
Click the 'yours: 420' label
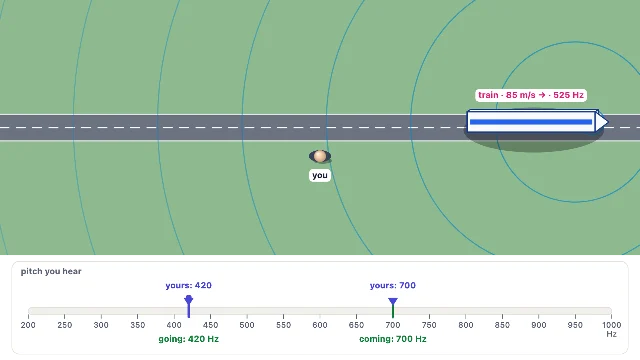pyautogui.click(x=189, y=285)
